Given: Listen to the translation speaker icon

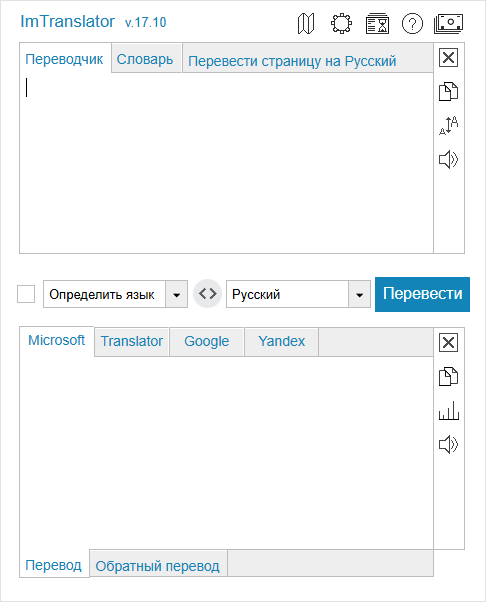Looking at the screenshot, I should (x=448, y=444).
